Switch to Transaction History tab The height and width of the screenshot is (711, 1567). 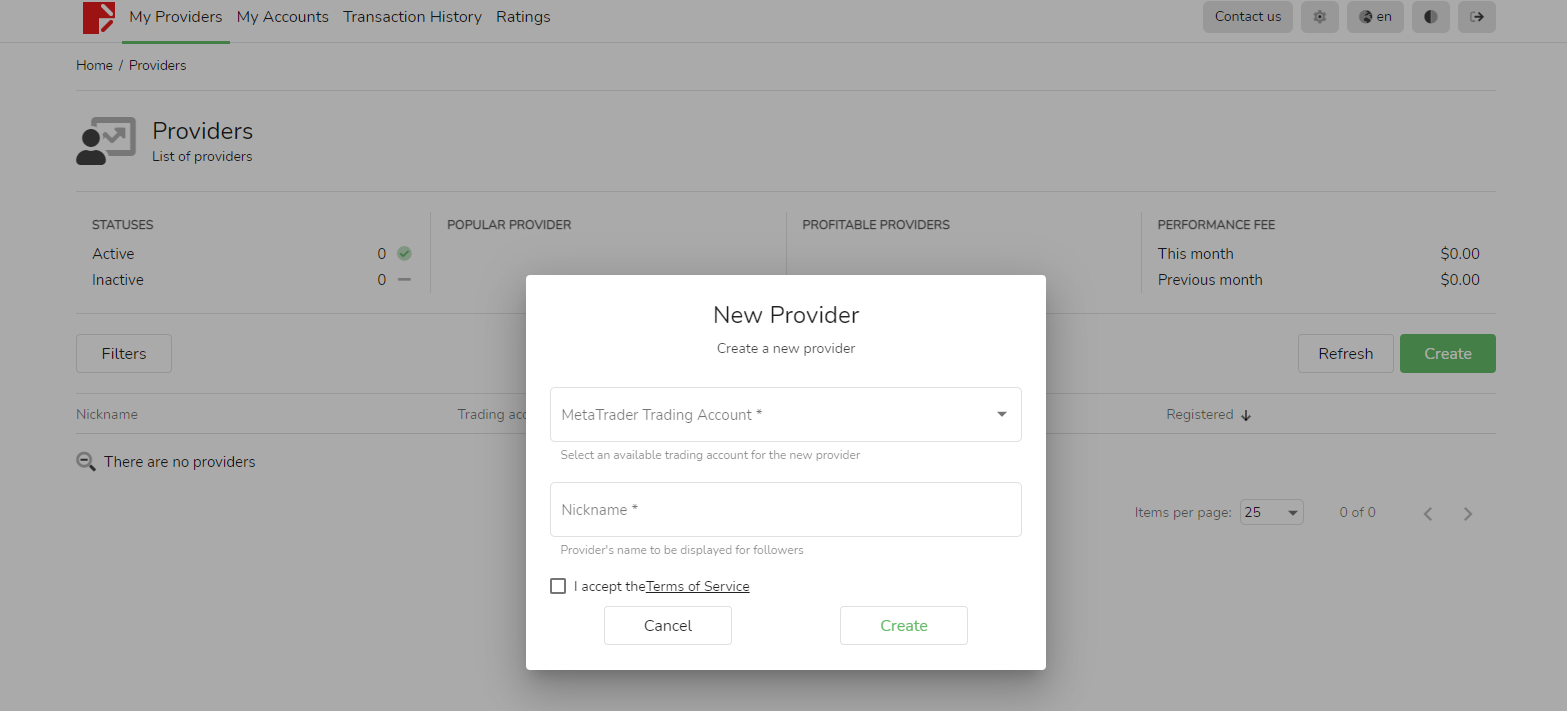(412, 17)
